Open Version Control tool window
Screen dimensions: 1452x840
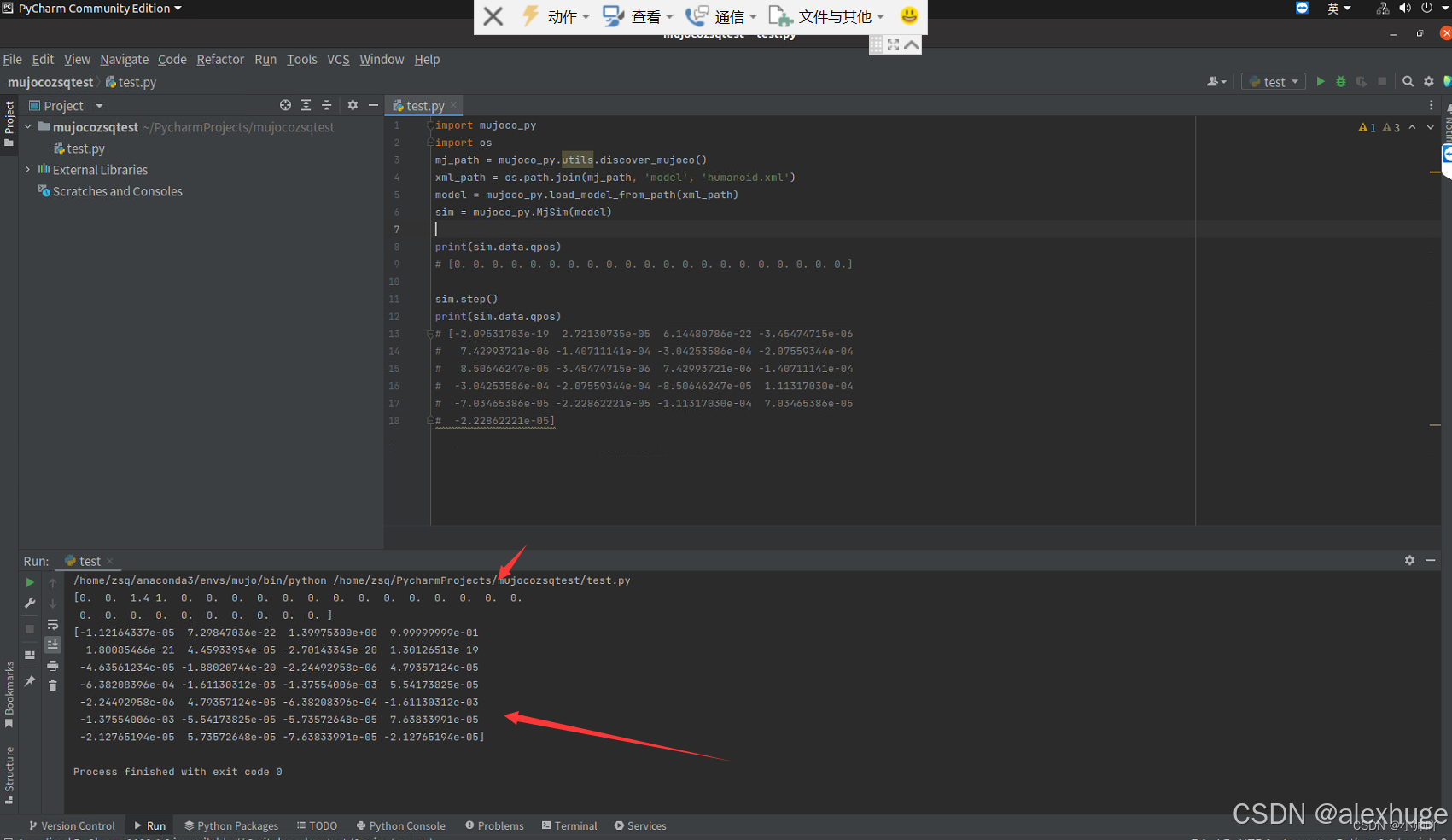click(x=72, y=825)
